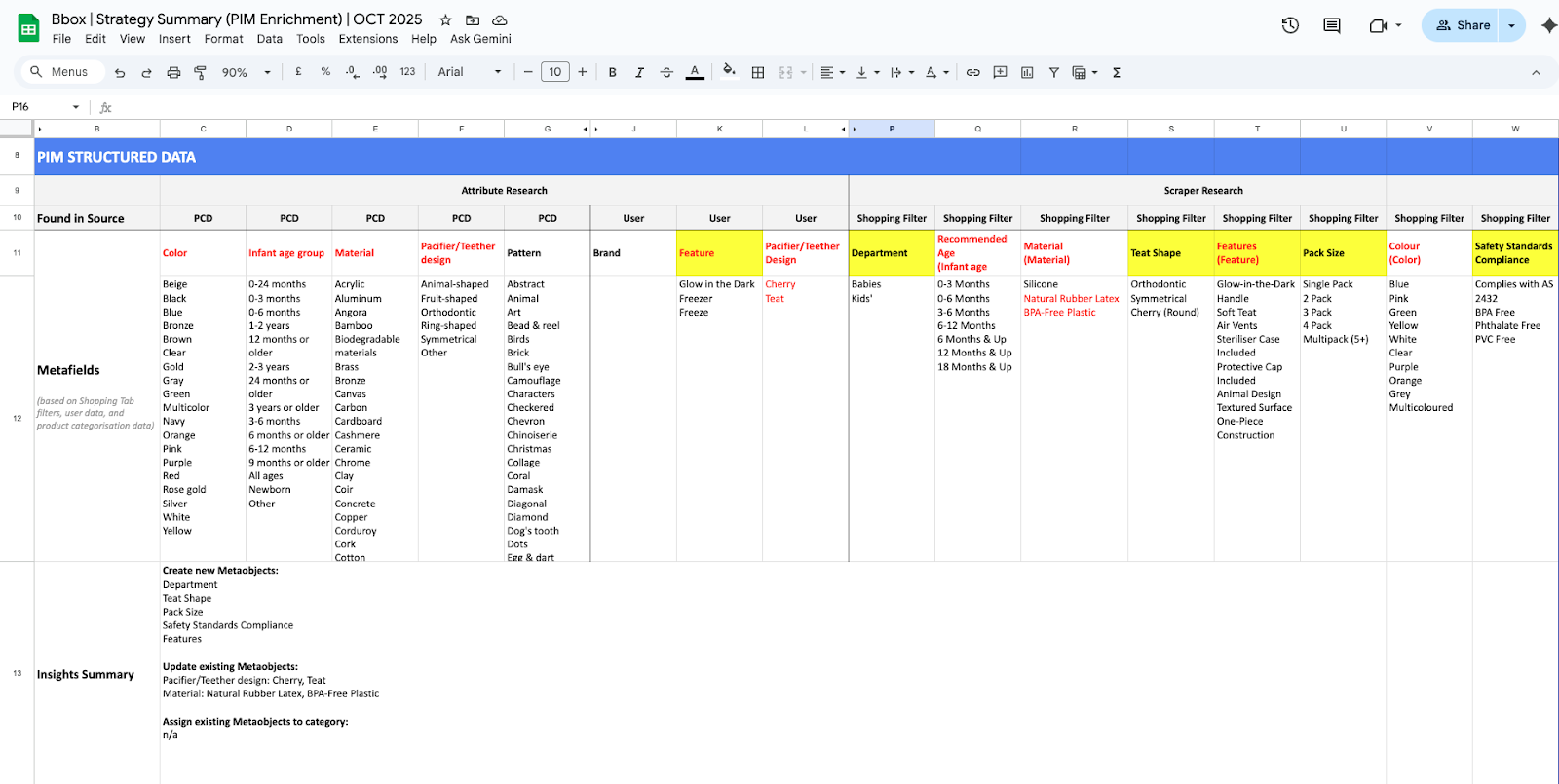This screenshot has width=1559, height=784.
Task: Select the Paint format tool
Action: pos(200,72)
